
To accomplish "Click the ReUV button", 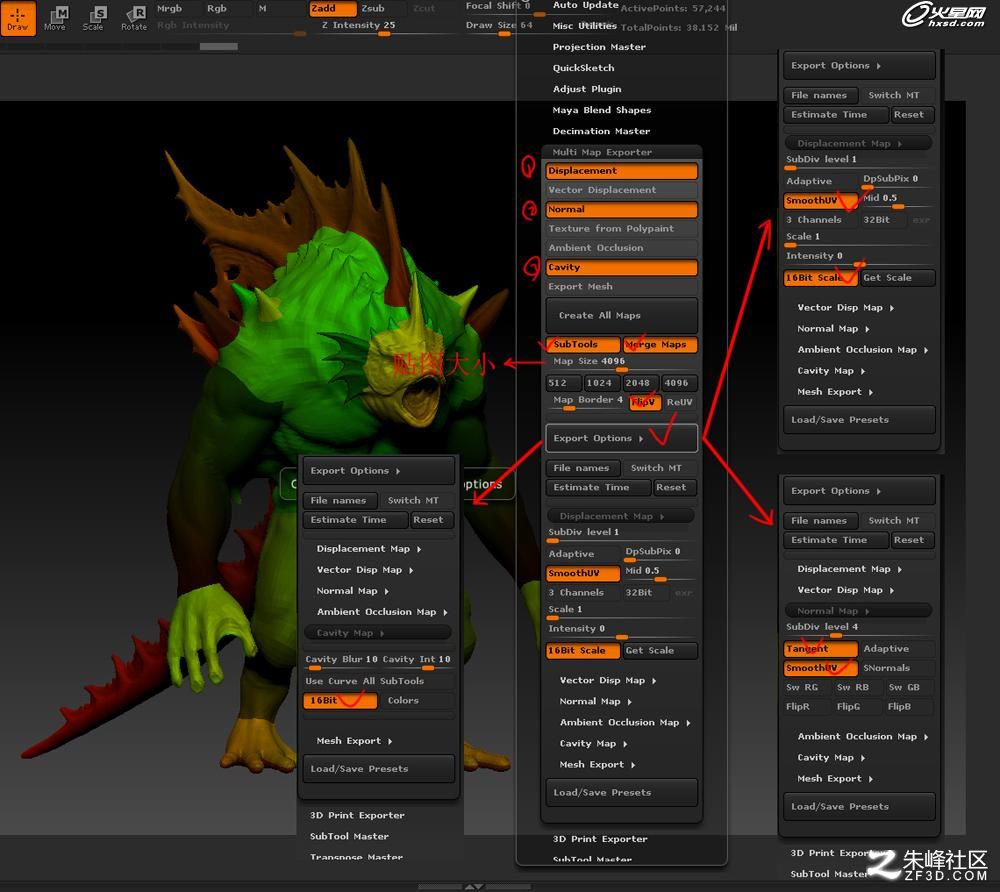I will click(x=680, y=402).
